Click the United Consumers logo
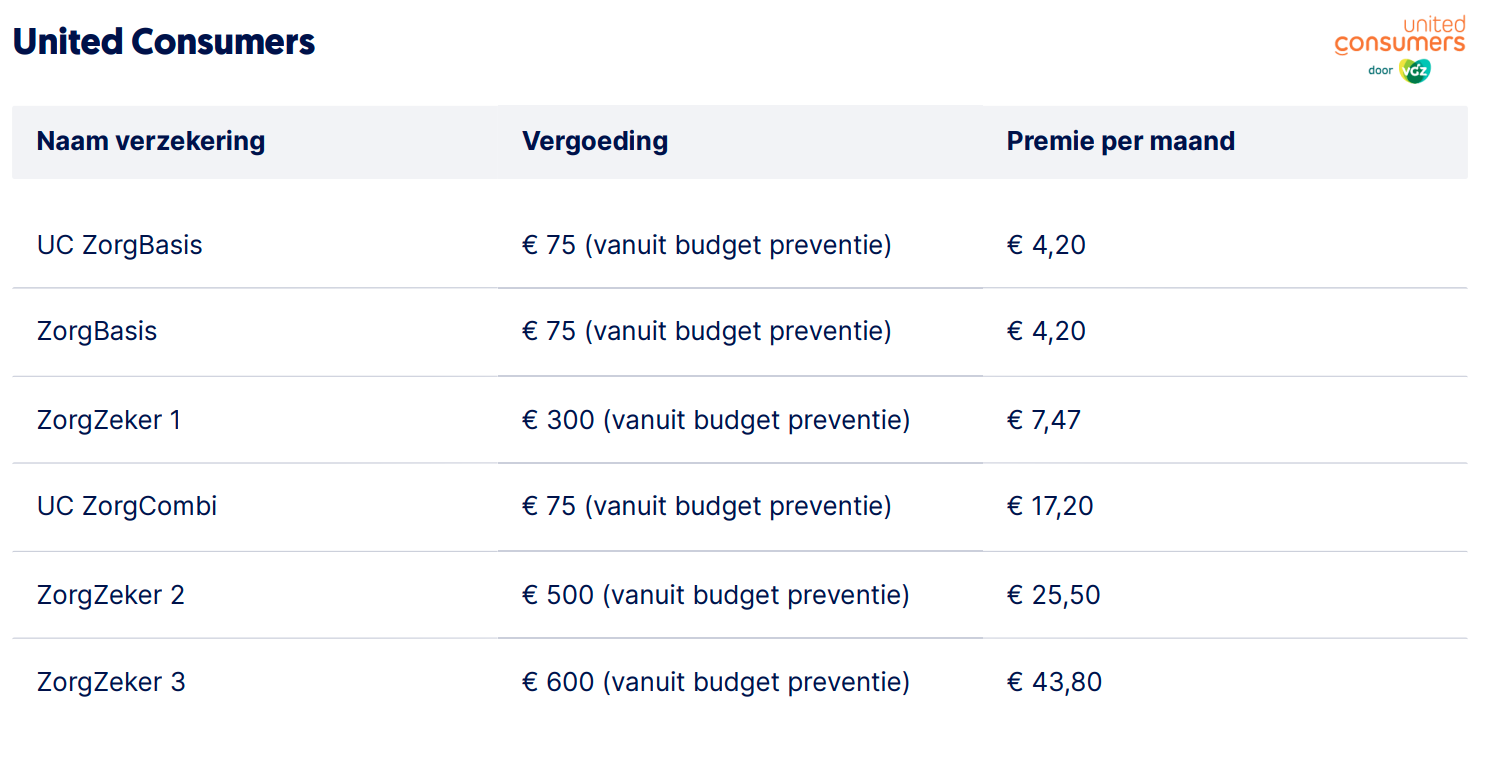Image resolution: width=1500 pixels, height=776 pixels. click(x=1399, y=35)
